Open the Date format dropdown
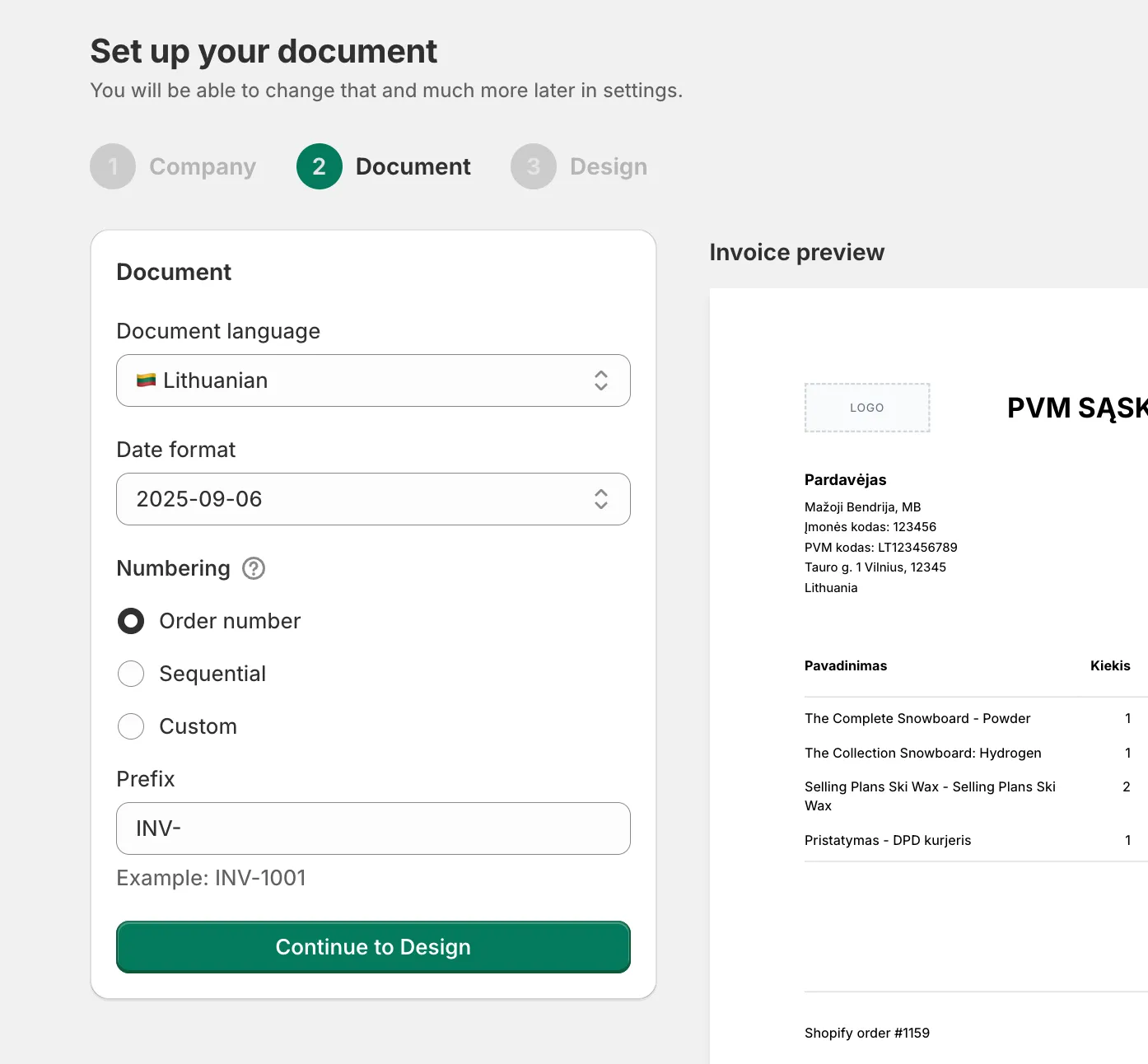Screen dimensions: 1148x1064 click(x=373, y=499)
